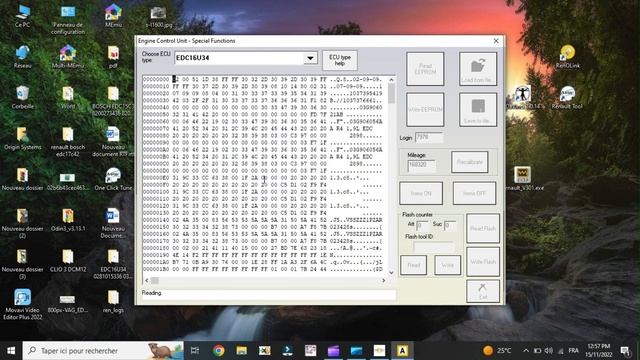Select the renault bosch edc17c42 folder icon
The image size is (640, 360).
[x=68, y=142]
